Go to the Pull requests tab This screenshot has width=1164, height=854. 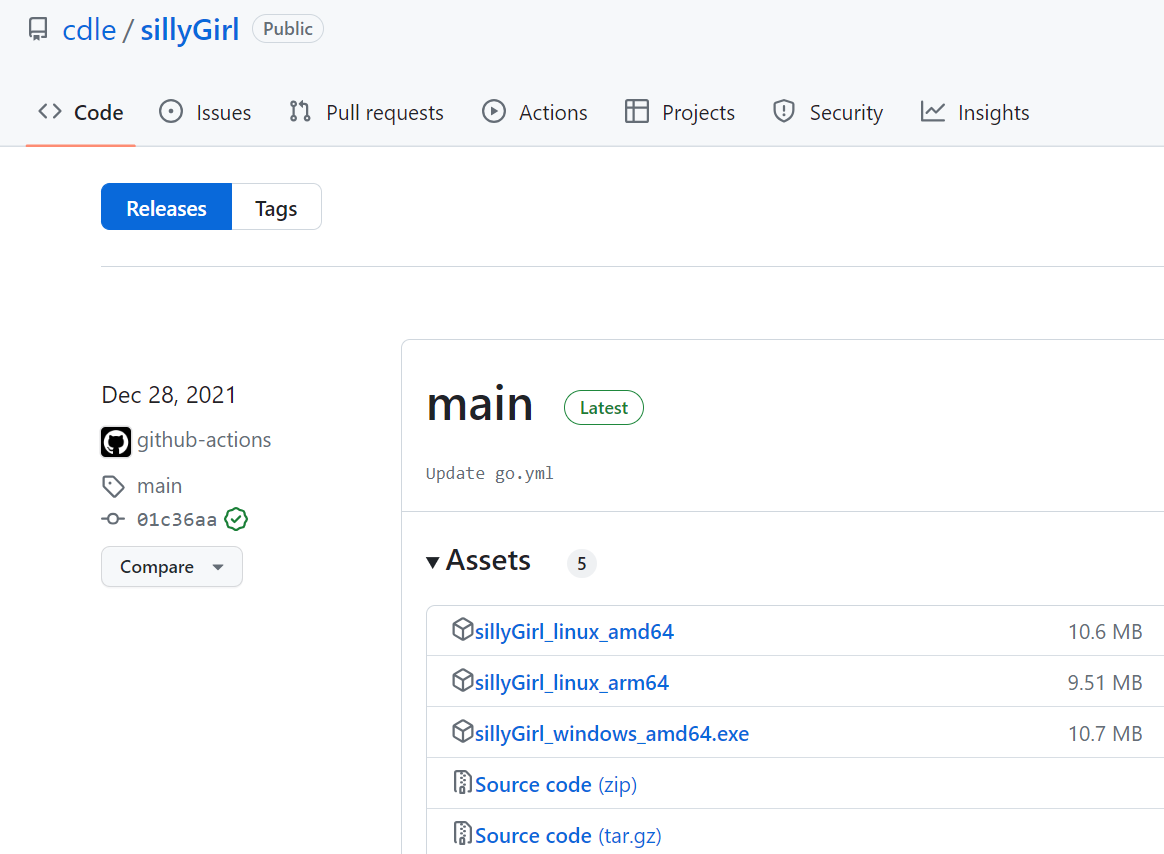click(x=367, y=112)
